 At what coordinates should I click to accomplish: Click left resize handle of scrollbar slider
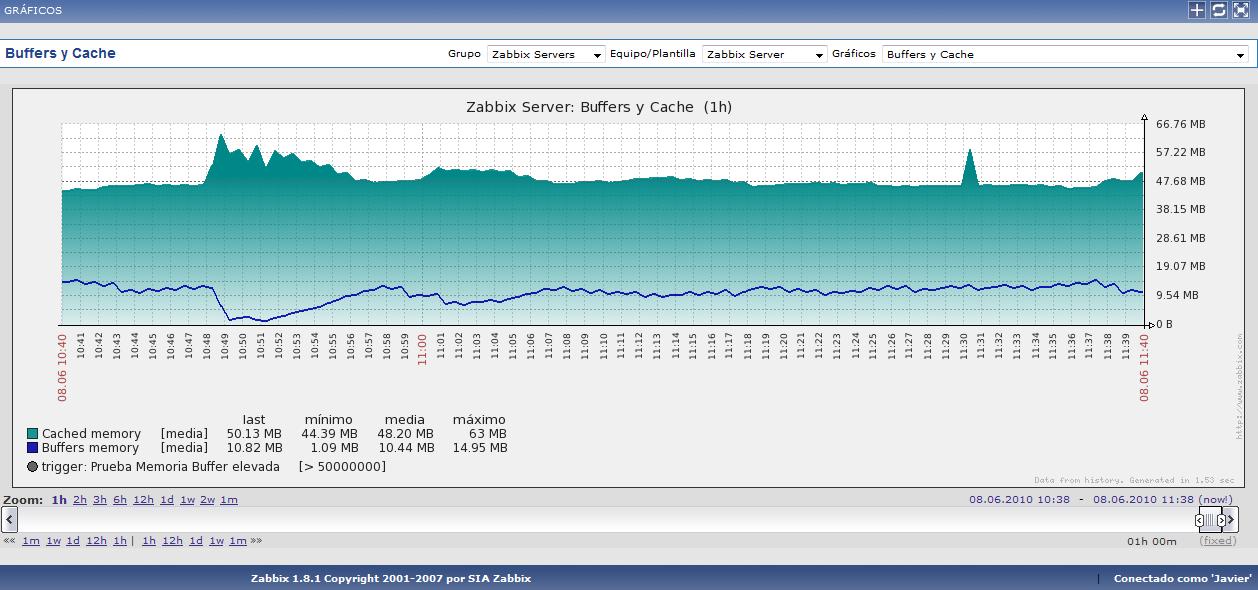coord(1199,521)
